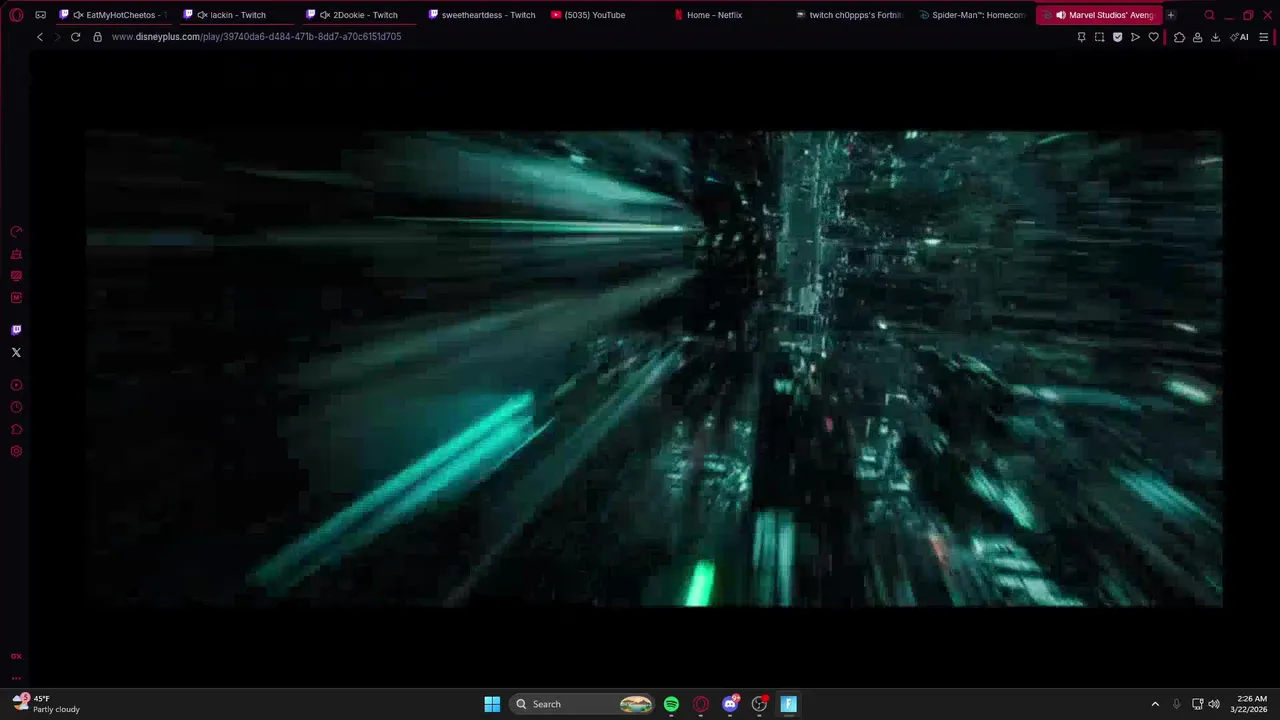Open Twitch panel in sidebar

point(16,330)
